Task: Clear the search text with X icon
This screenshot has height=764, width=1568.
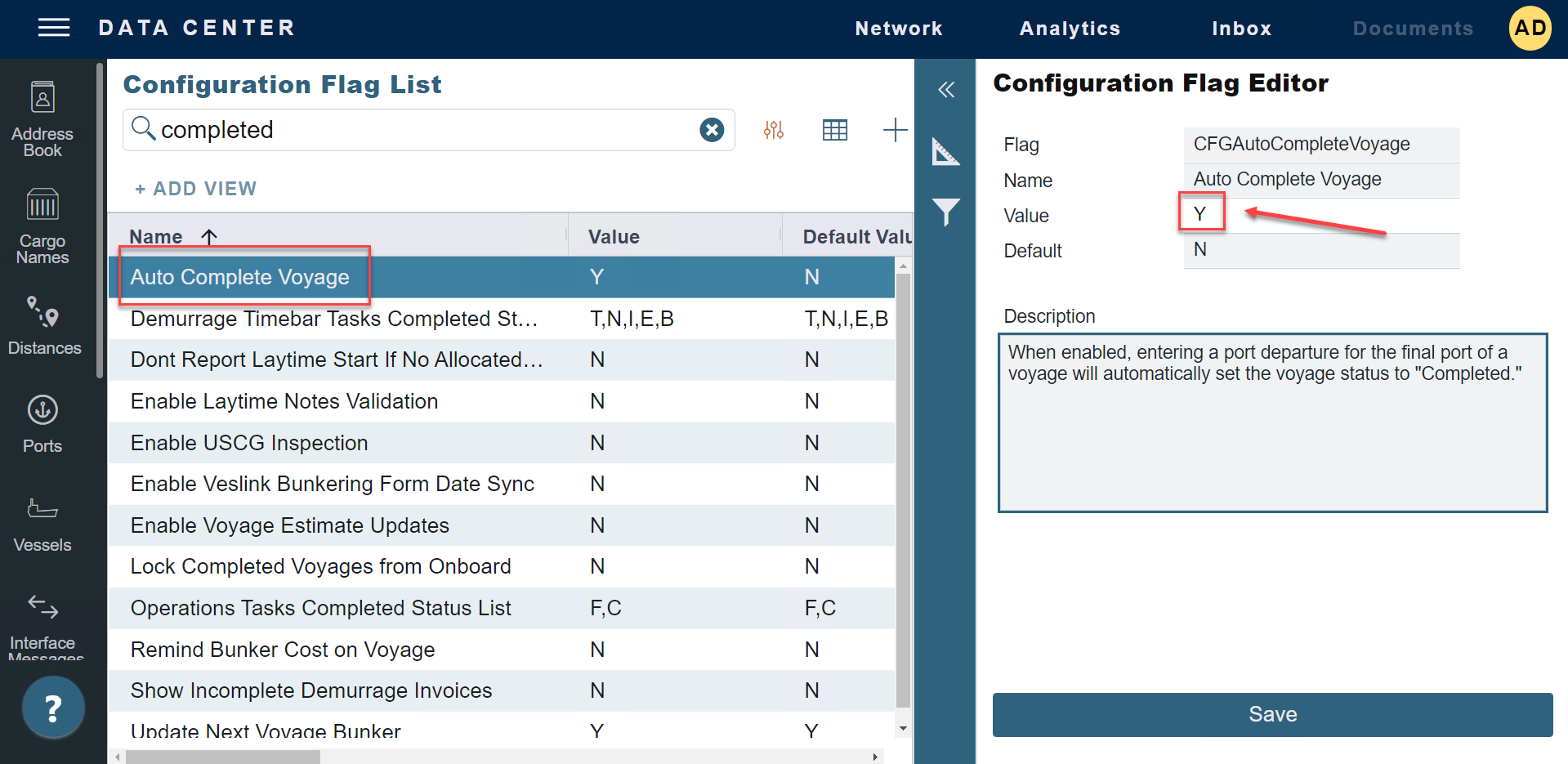Action: (x=712, y=130)
